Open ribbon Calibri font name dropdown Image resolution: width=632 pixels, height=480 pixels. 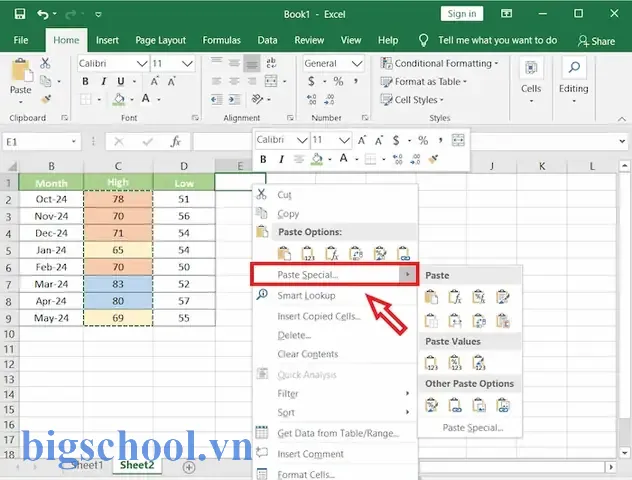(x=142, y=63)
